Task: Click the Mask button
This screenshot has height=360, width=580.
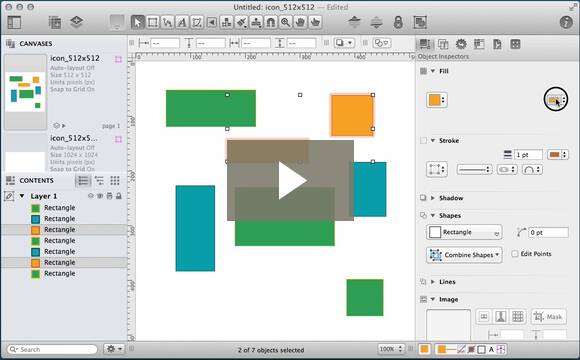Action: (549, 317)
